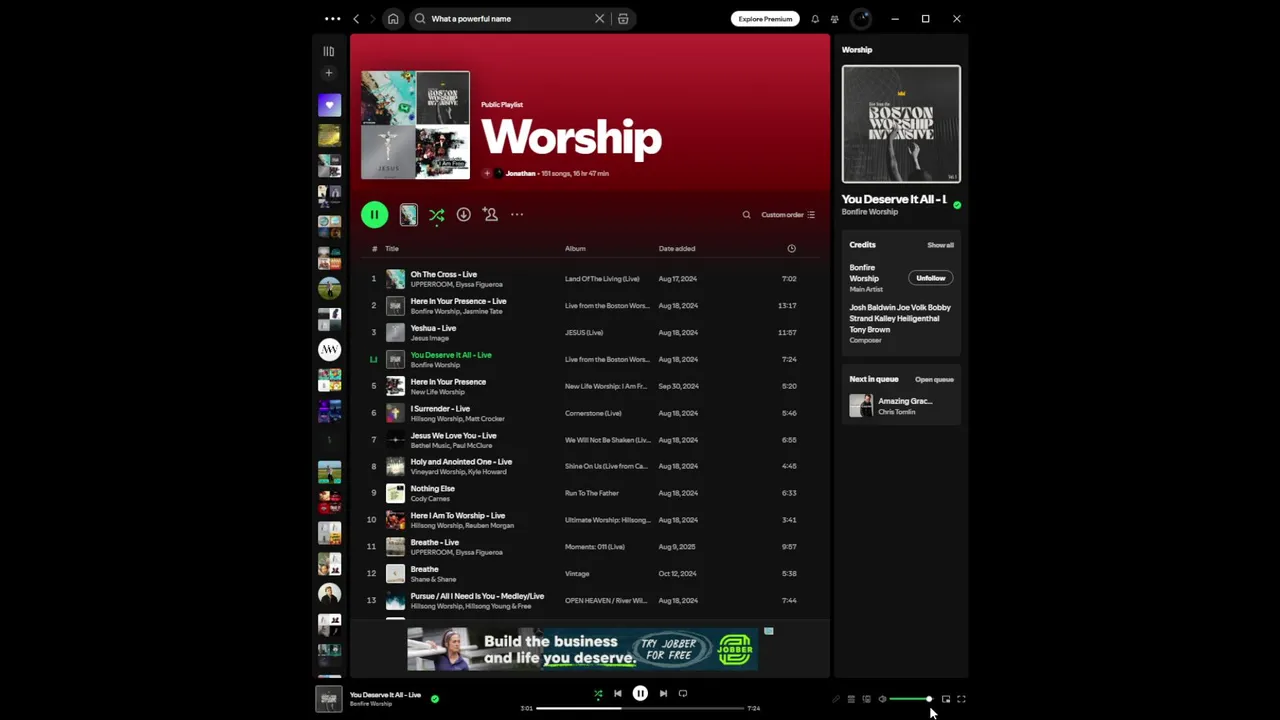Open the miniplayer

click(946, 699)
